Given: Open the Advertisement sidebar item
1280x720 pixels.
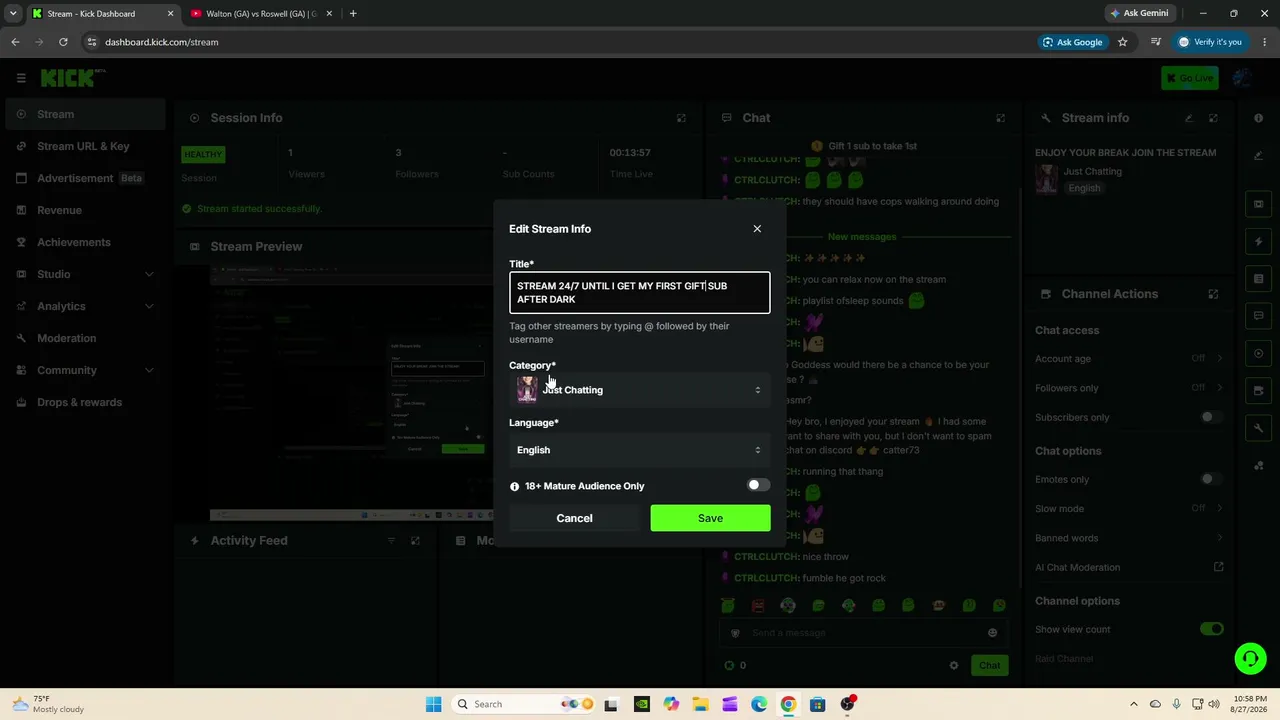Looking at the screenshot, I should [x=83, y=178].
